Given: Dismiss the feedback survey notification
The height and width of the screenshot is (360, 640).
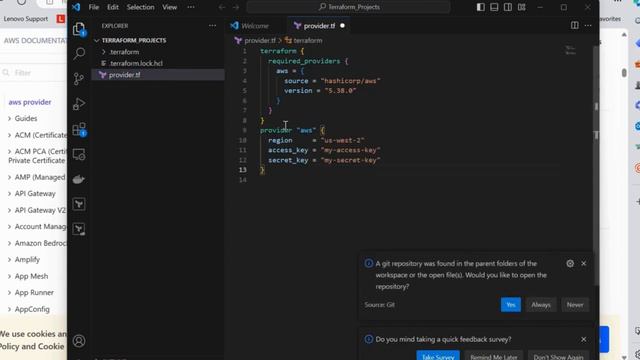Looking at the screenshot, I should click(584, 339).
